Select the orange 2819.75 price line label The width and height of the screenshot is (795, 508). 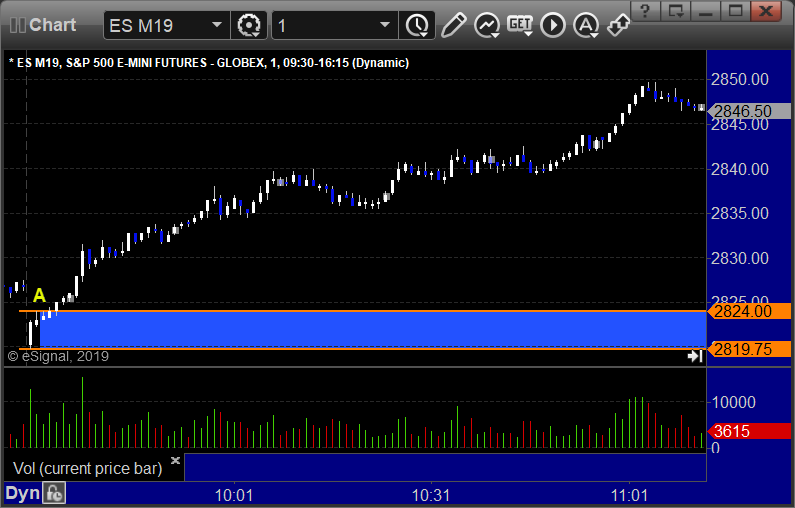749,349
